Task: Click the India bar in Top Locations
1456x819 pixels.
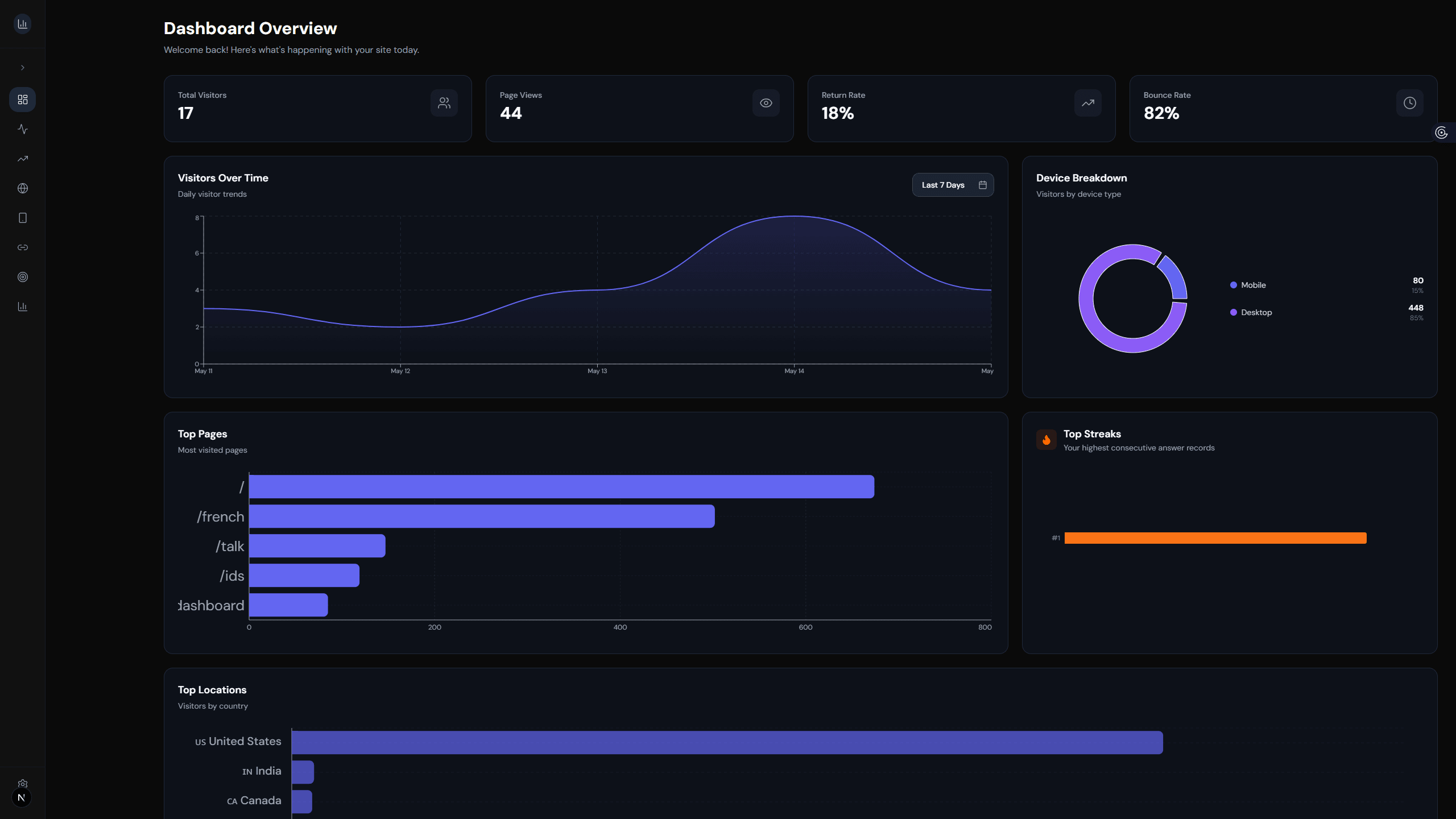Action: pyautogui.click(x=303, y=772)
